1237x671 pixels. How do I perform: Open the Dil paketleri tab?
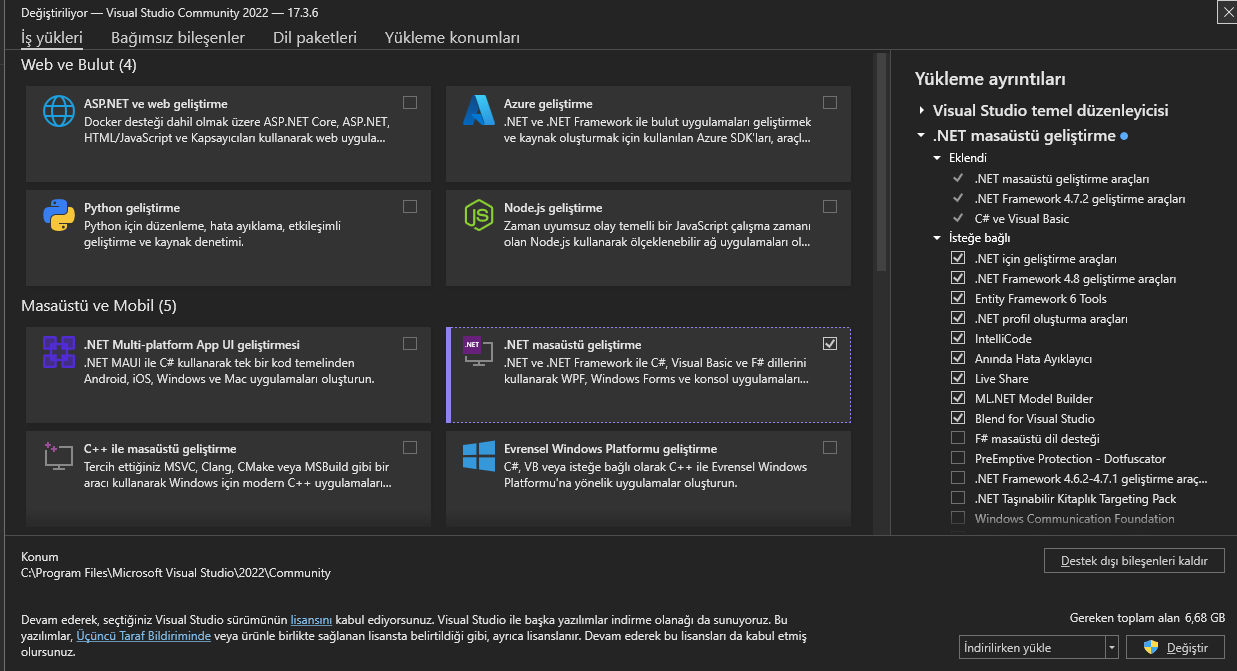pyautogui.click(x=315, y=38)
